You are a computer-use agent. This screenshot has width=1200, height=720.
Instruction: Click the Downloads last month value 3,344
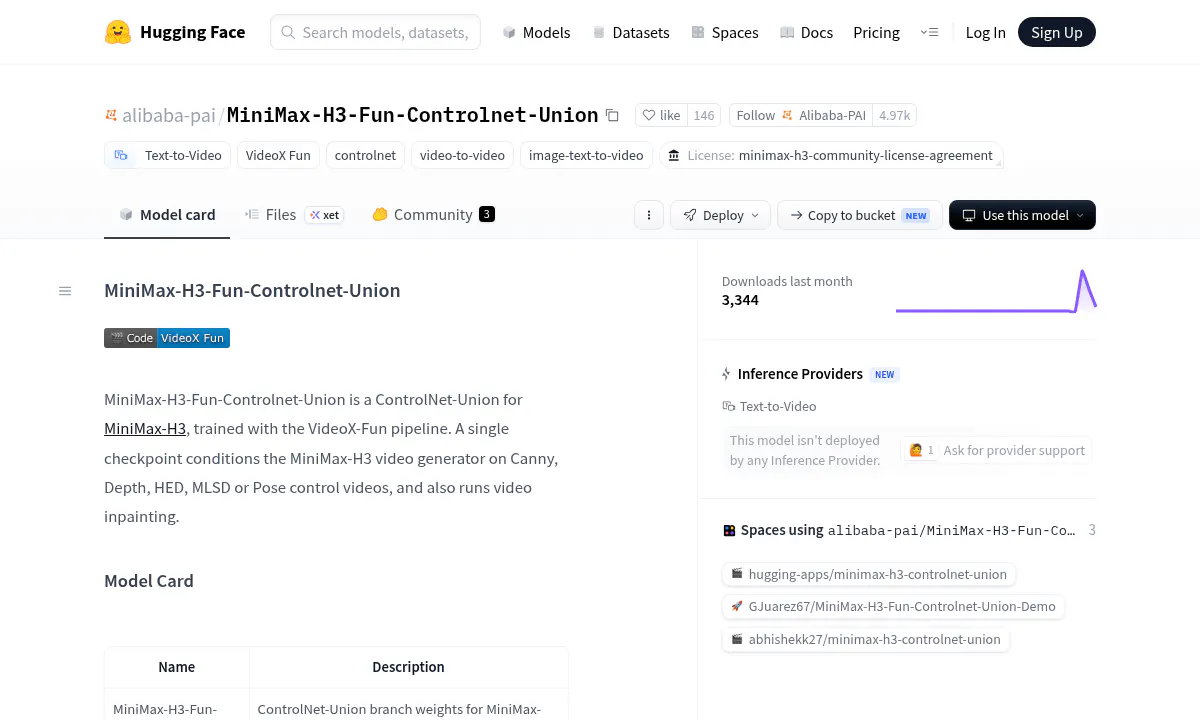(x=740, y=300)
